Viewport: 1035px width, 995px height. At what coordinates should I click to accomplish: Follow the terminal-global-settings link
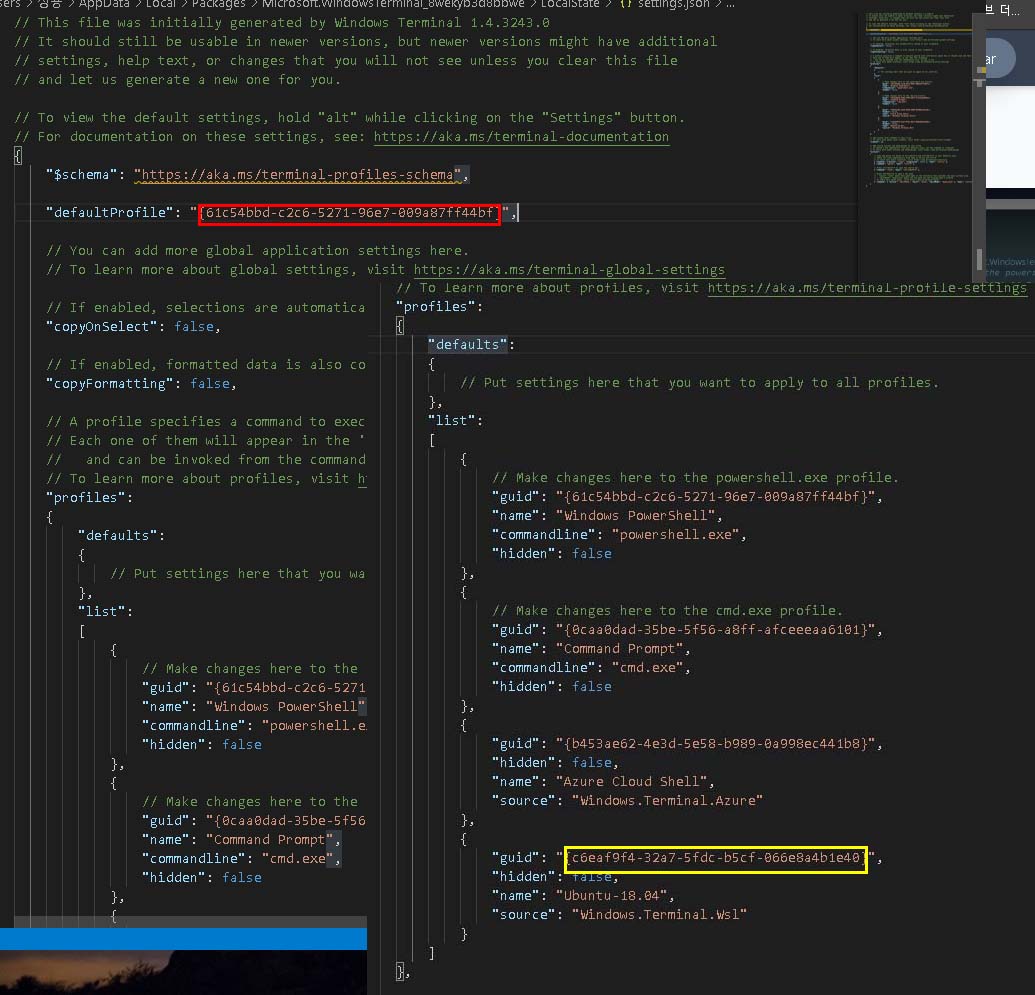click(x=569, y=269)
